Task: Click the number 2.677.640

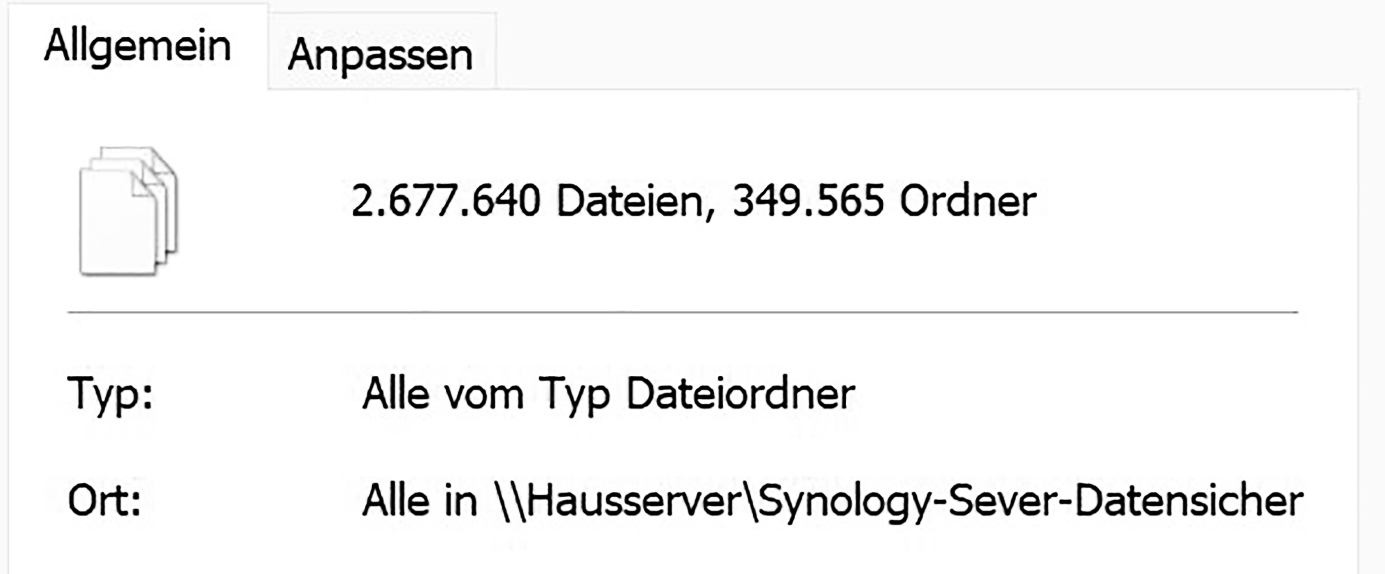Action: click(x=447, y=204)
